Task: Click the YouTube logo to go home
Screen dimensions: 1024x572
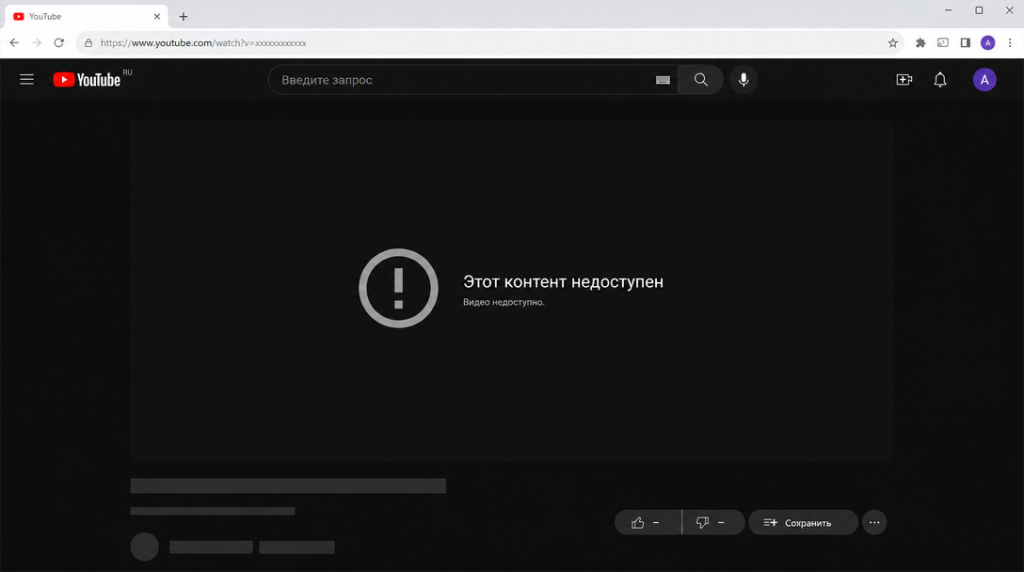Action: pos(87,80)
